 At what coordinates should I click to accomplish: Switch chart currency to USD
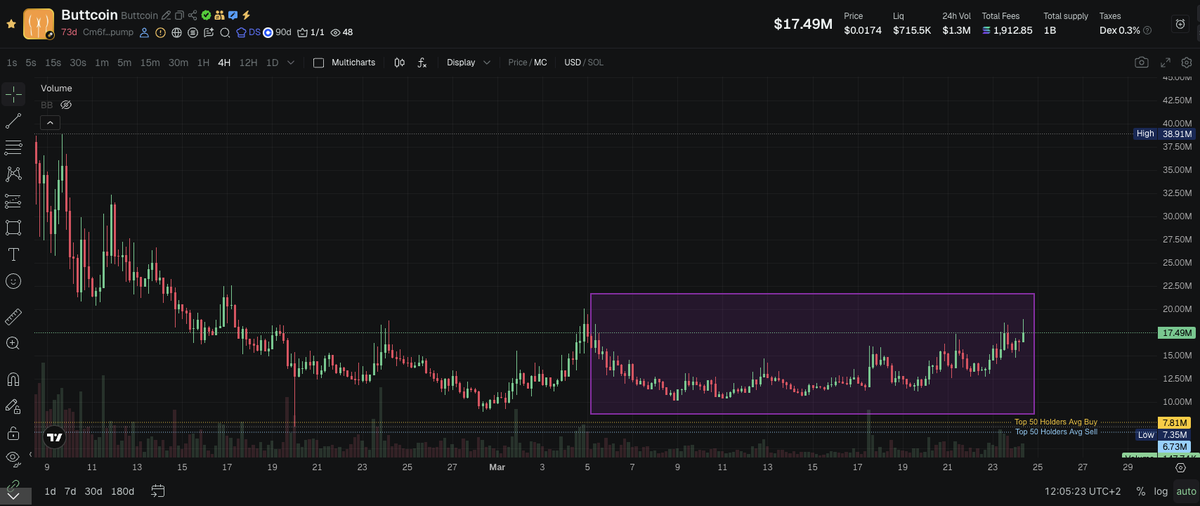point(572,62)
